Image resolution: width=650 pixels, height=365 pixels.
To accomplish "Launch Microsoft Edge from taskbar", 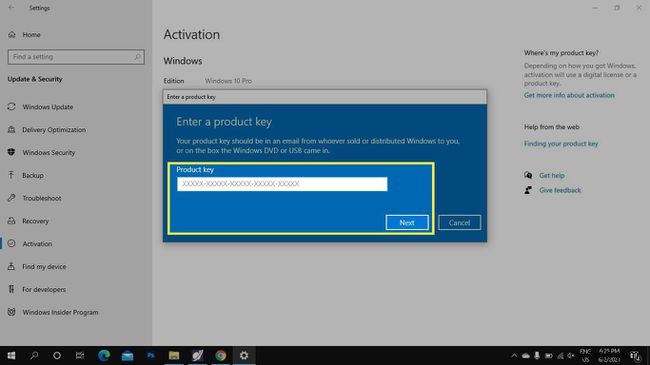I will click(104, 355).
